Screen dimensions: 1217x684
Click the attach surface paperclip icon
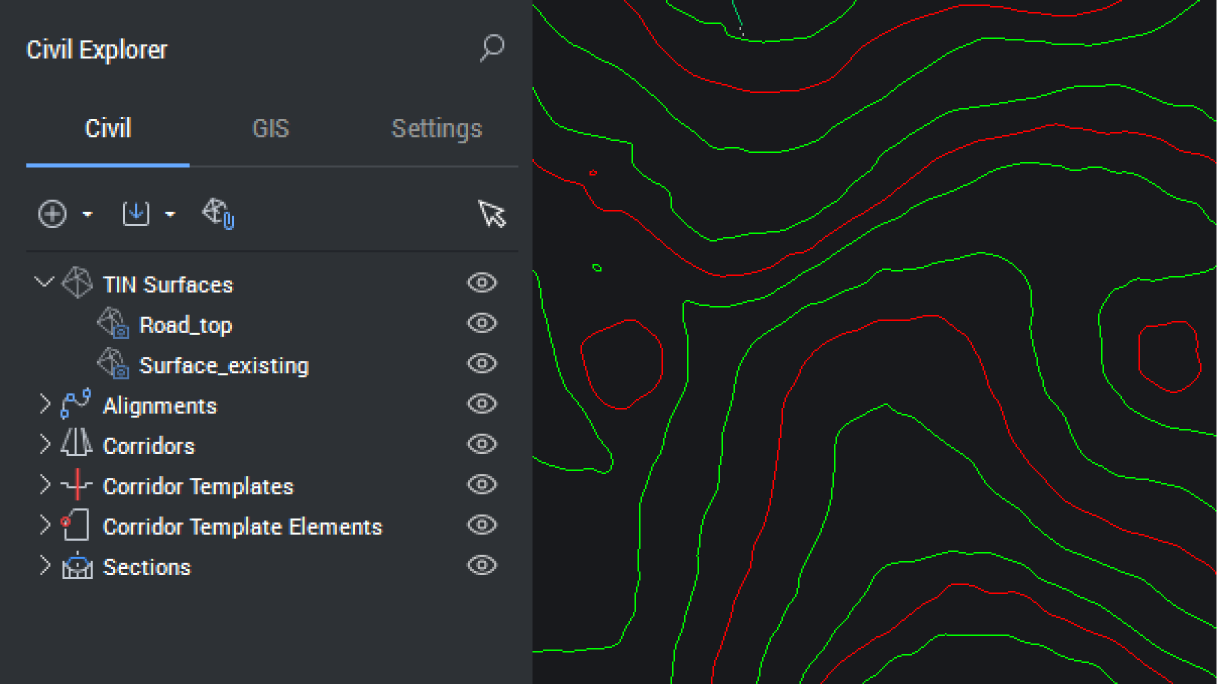tap(218, 213)
